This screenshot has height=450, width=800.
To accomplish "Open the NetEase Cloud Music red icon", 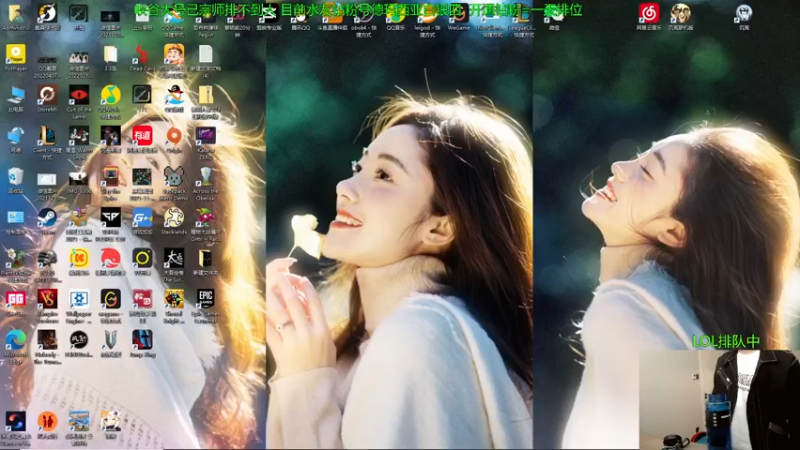I will point(649,14).
